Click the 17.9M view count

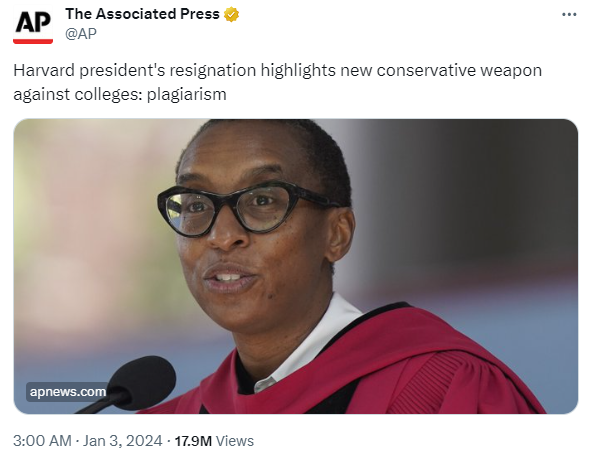pyautogui.click(x=193, y=441)
